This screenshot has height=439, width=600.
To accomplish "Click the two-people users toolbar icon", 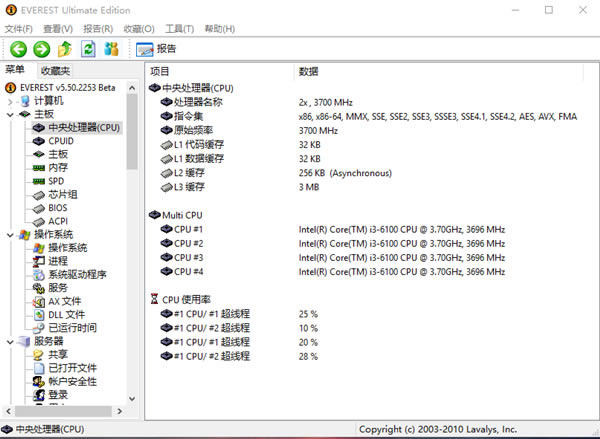I will click(111, 49).
